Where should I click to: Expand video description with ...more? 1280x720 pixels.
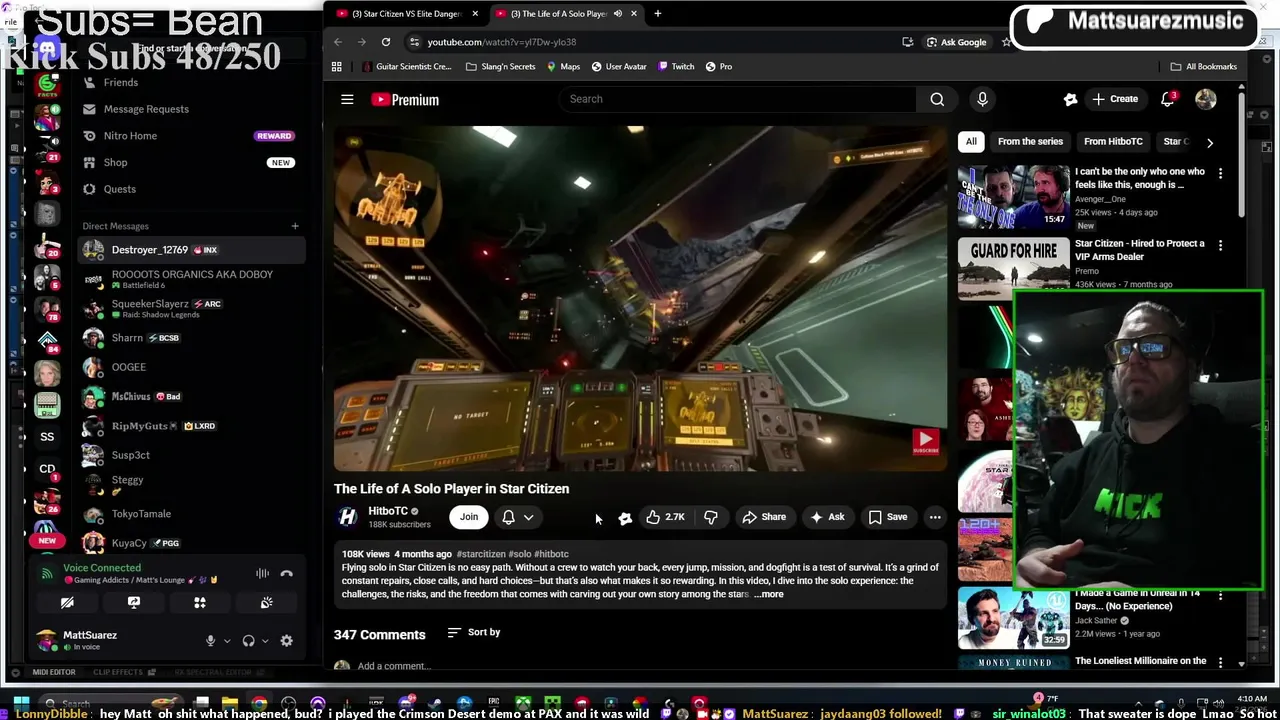click(769, 594)
